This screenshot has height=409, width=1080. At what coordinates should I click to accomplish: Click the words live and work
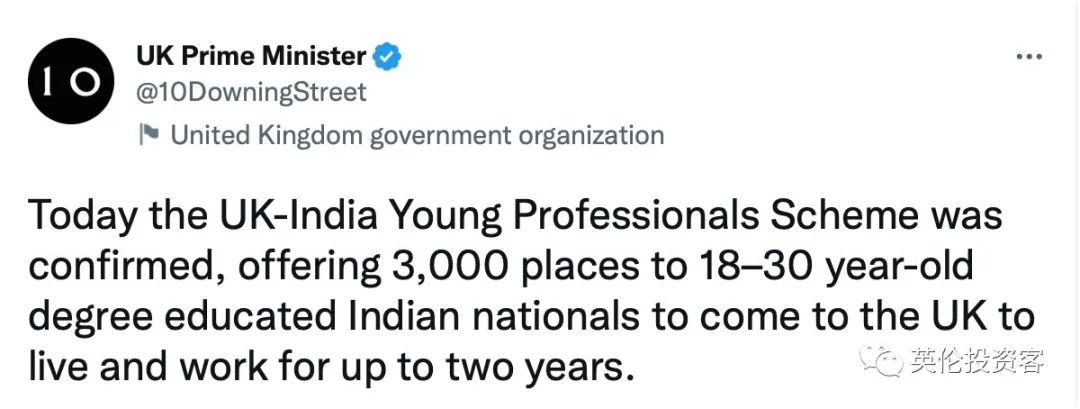148,366
